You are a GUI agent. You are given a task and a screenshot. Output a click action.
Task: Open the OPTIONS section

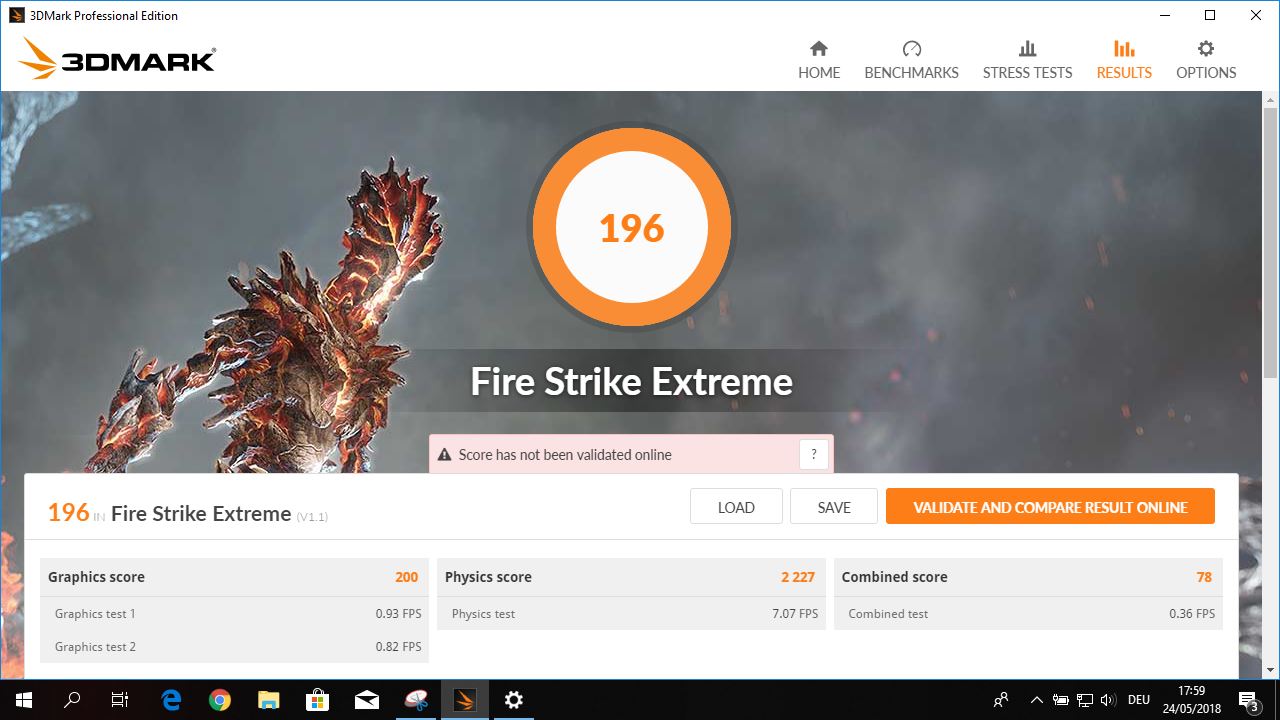click(x=1206, y=61)
